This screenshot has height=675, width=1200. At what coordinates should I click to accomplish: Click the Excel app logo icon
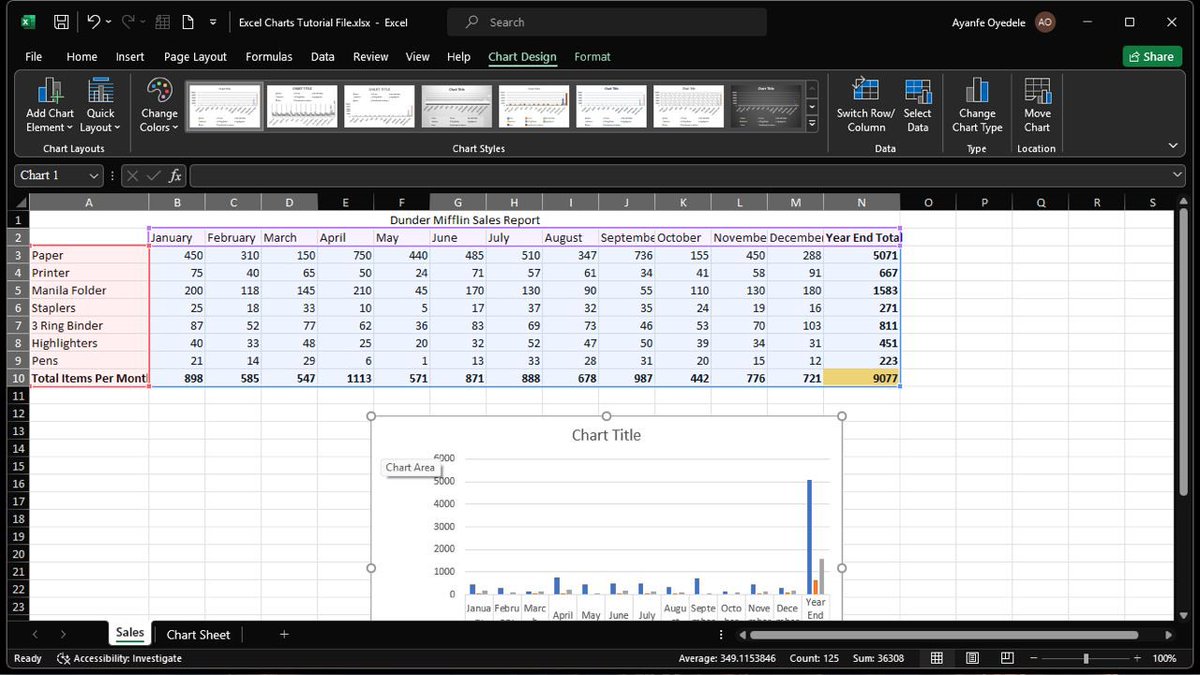[26, 21]
